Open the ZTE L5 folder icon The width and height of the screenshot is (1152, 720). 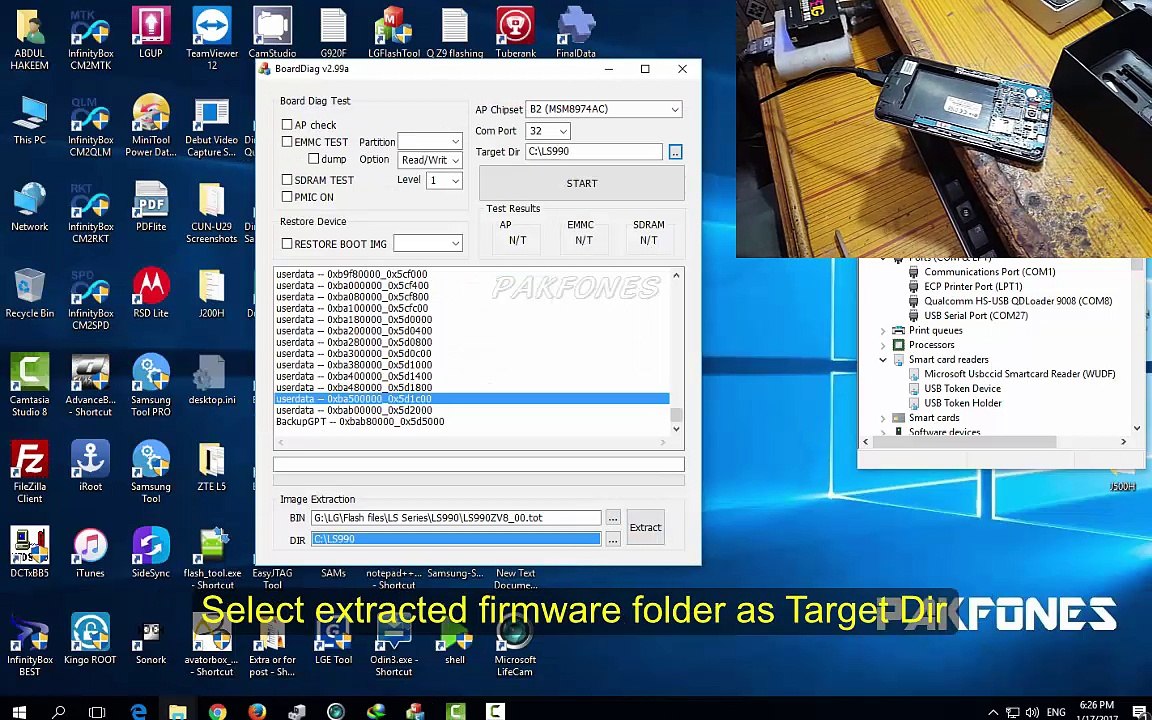click(212, 466)
